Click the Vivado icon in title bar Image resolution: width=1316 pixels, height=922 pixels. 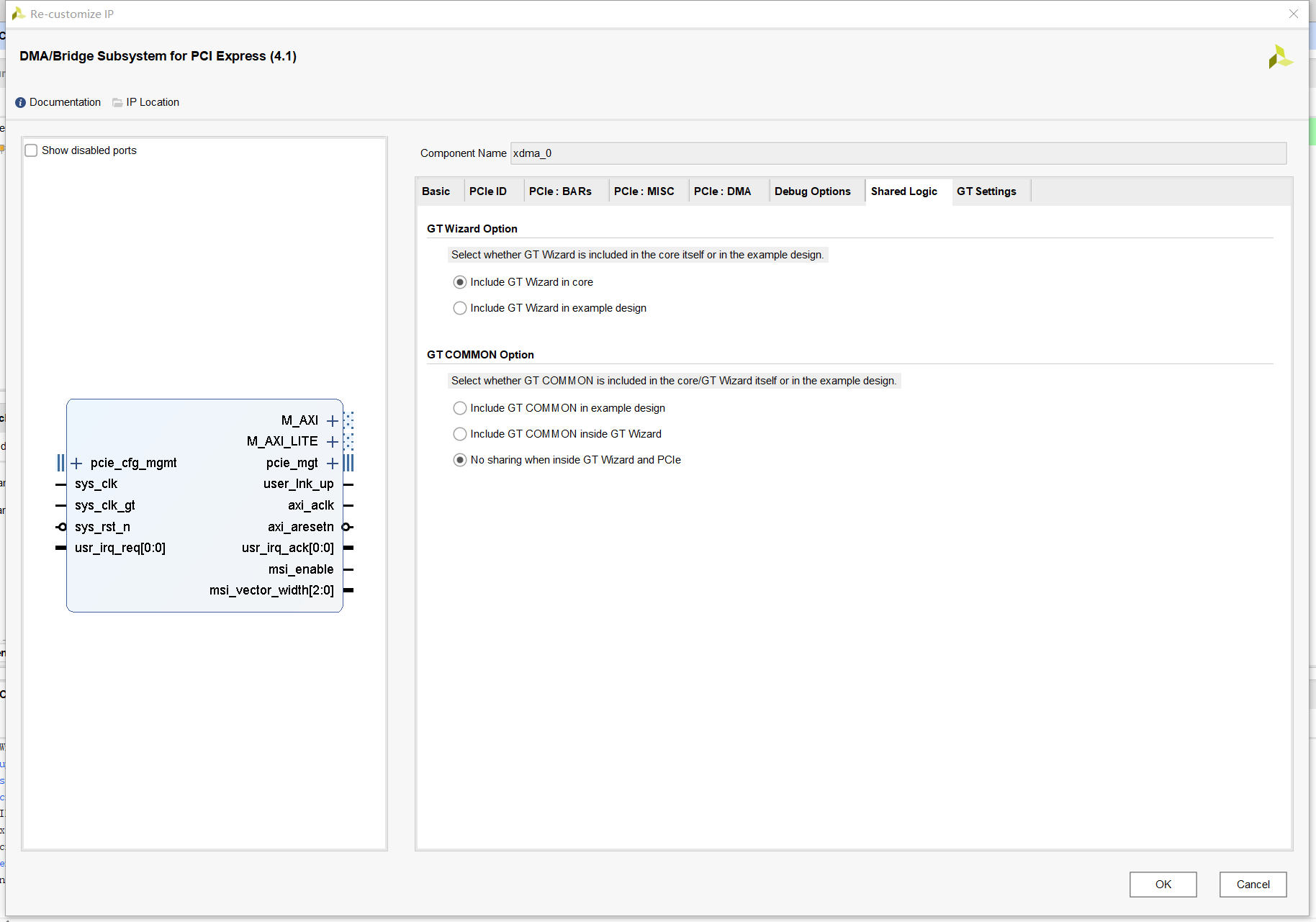(x=18, y=14)
